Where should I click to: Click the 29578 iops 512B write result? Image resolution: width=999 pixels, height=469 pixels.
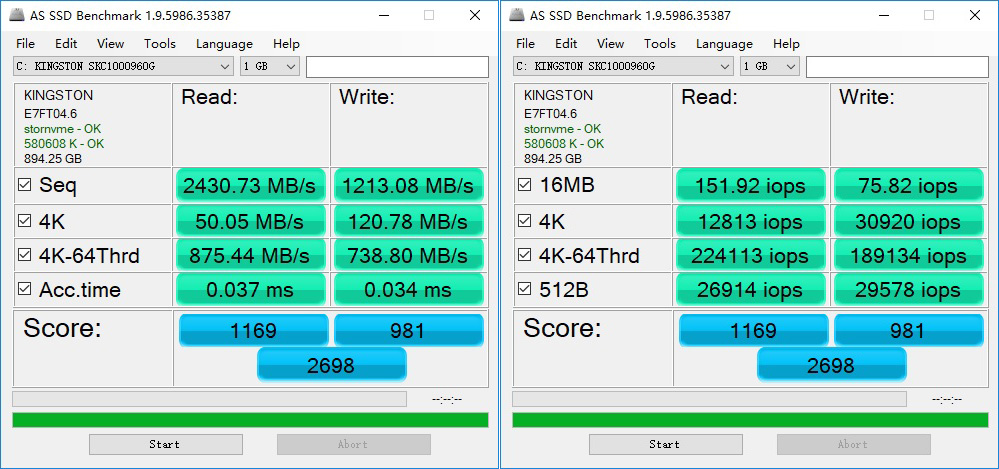pyautogui.click(x=909, y=290)
